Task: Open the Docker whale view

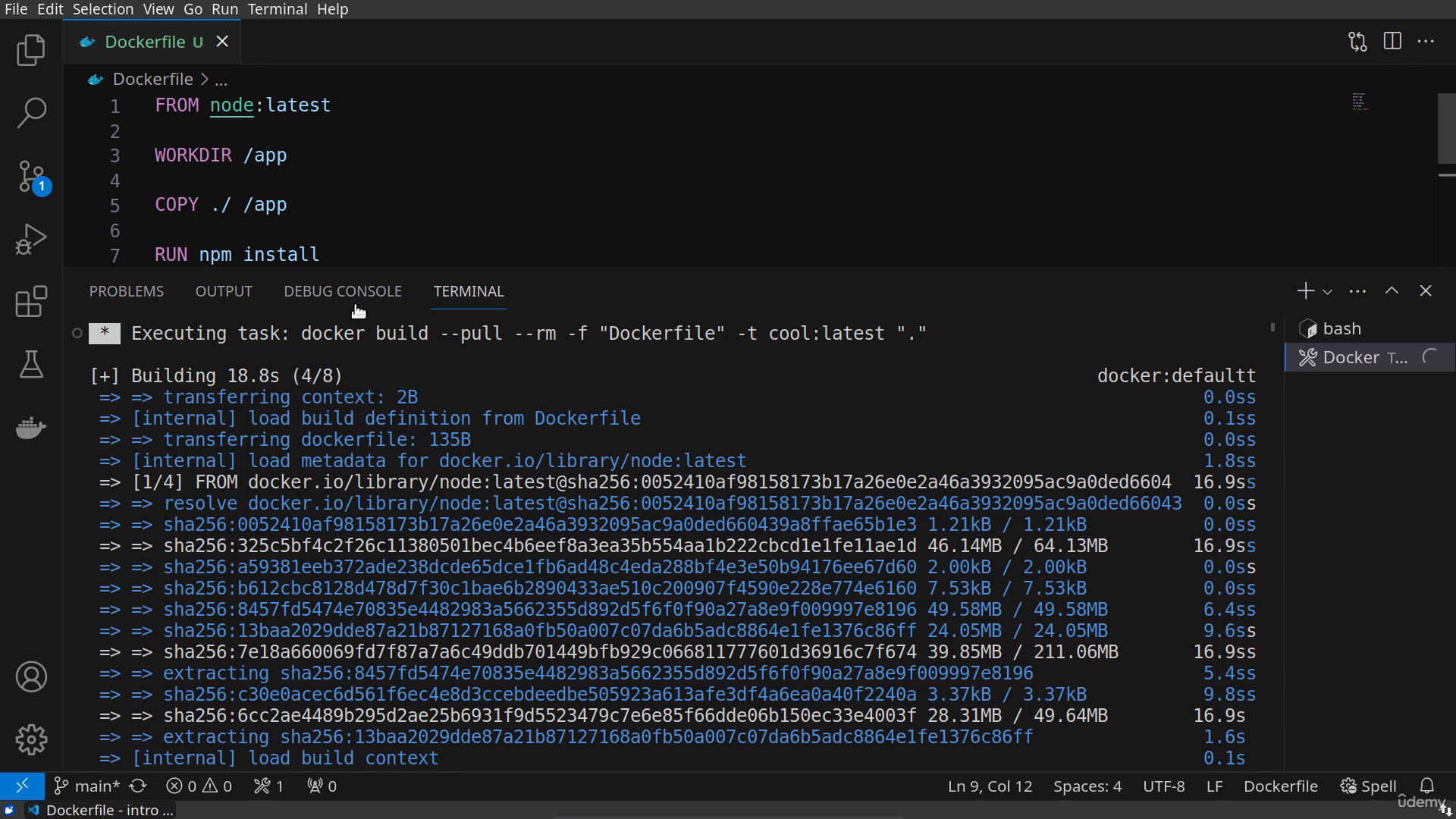Action: point(31,427)
